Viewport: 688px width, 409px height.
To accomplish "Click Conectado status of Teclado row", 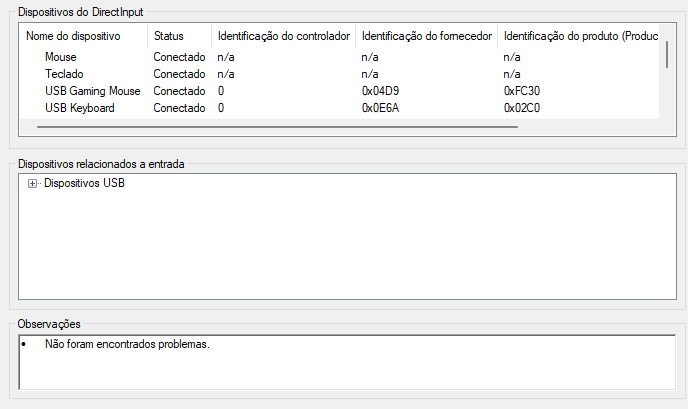I will (179, 74).
